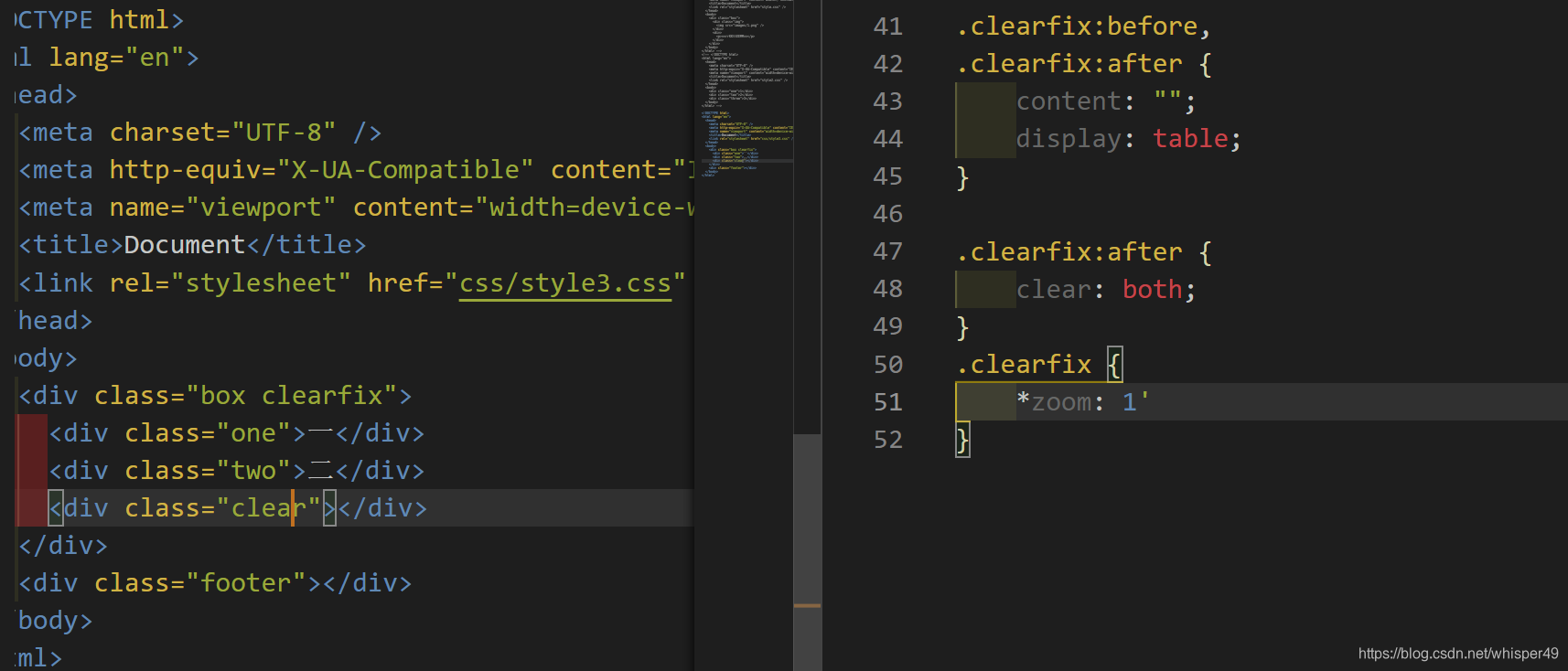Click the word Document in title tag

coord(185,245)
